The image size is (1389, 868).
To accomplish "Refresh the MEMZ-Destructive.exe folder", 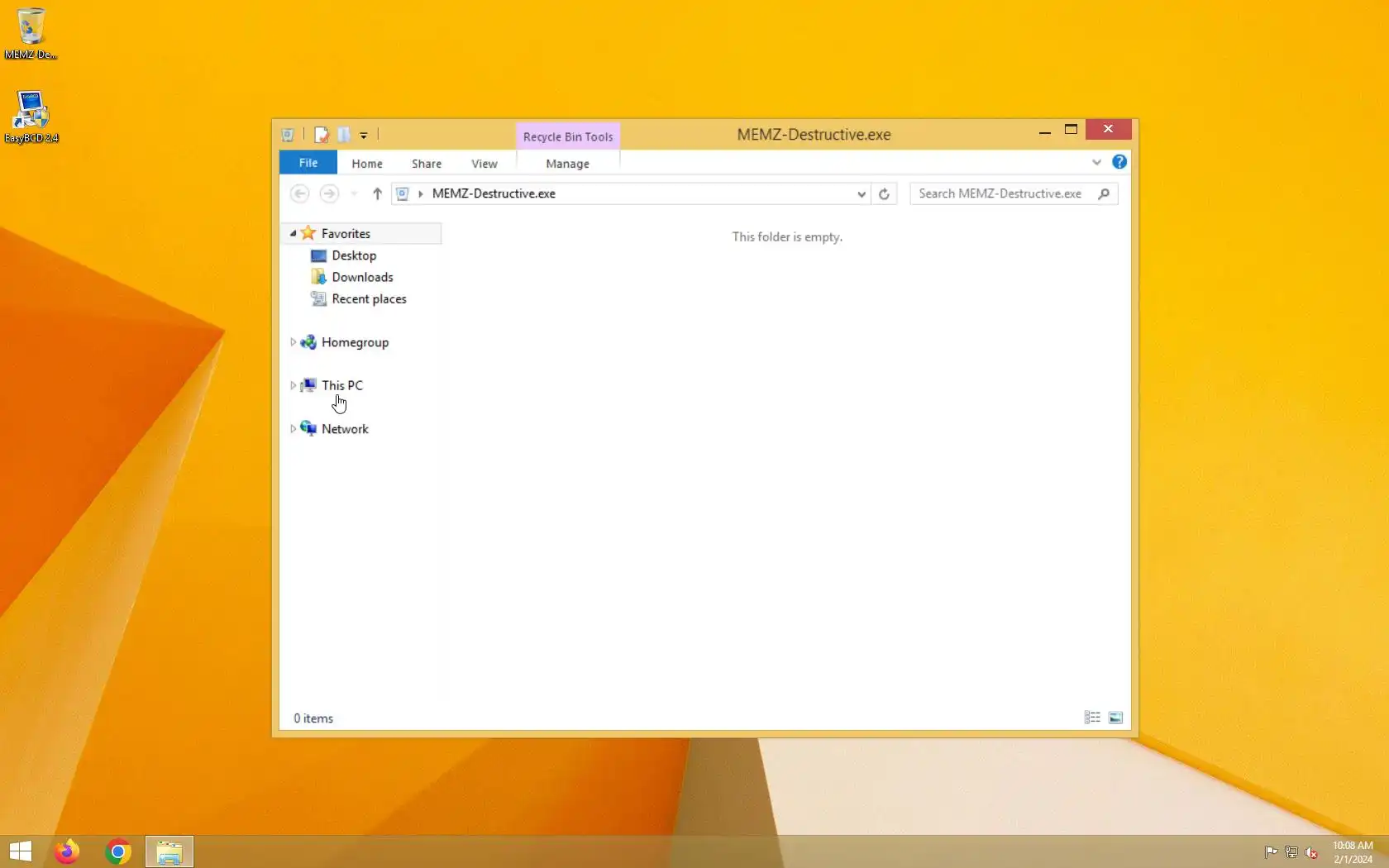I will (884, 193).
